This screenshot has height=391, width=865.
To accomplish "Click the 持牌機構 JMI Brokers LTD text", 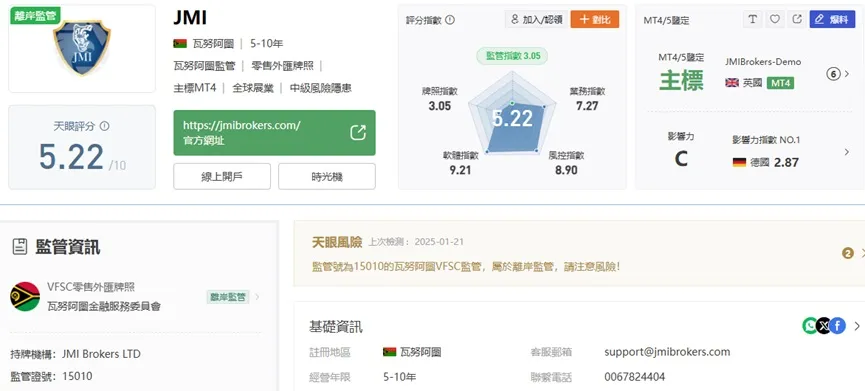I will (x=76, y=353).
